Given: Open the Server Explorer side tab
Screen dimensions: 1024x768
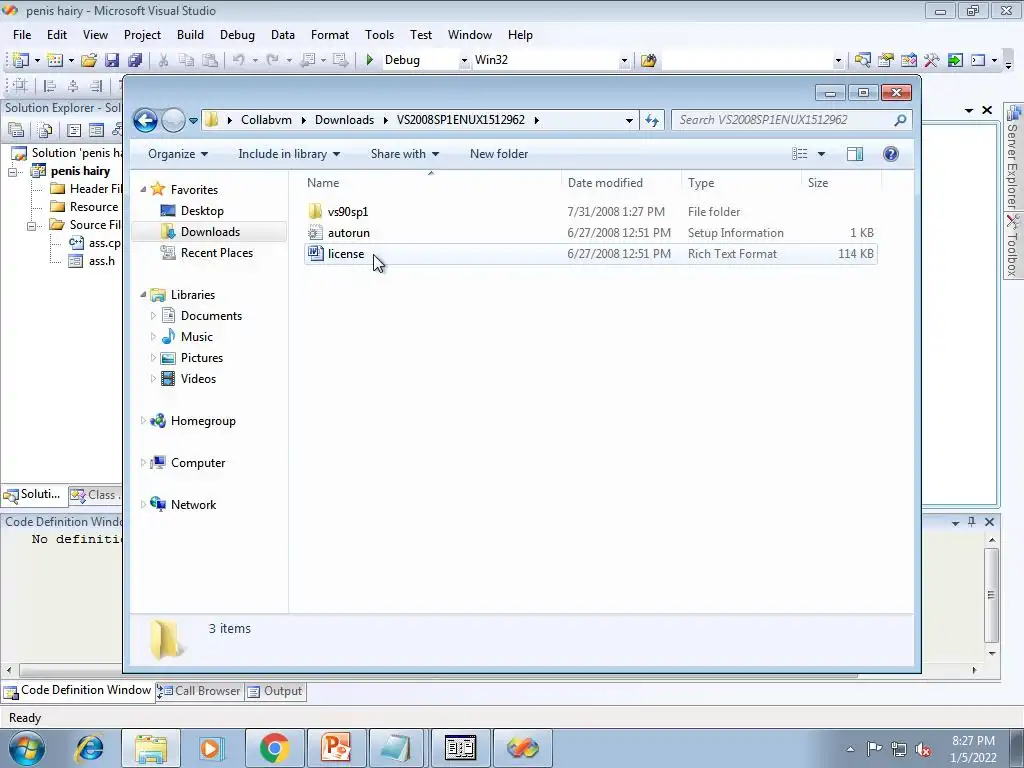Looking at the screenshot, I should [x=1013, y=157].
